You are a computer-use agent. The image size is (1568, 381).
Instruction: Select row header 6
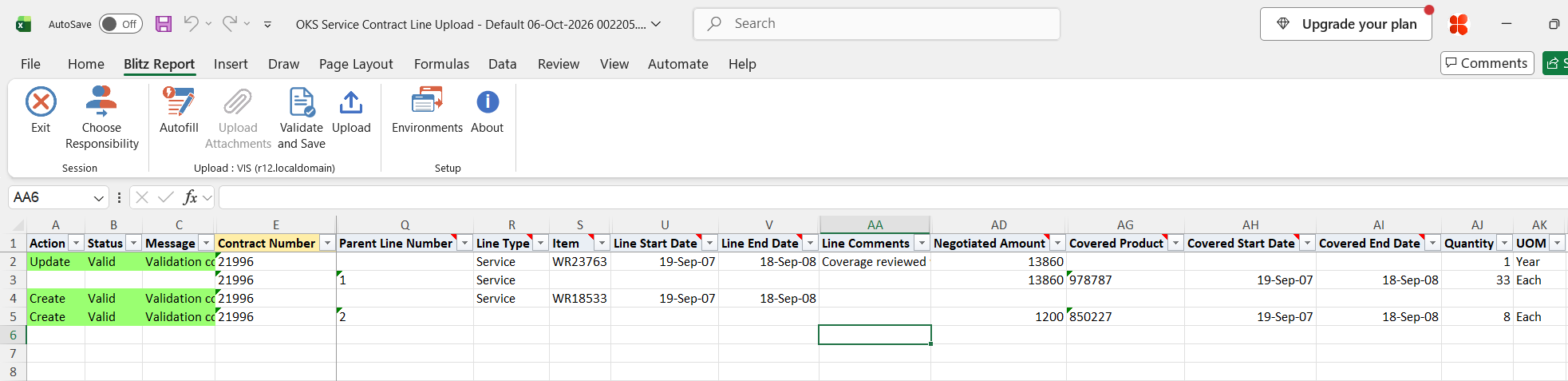(13, 335)
